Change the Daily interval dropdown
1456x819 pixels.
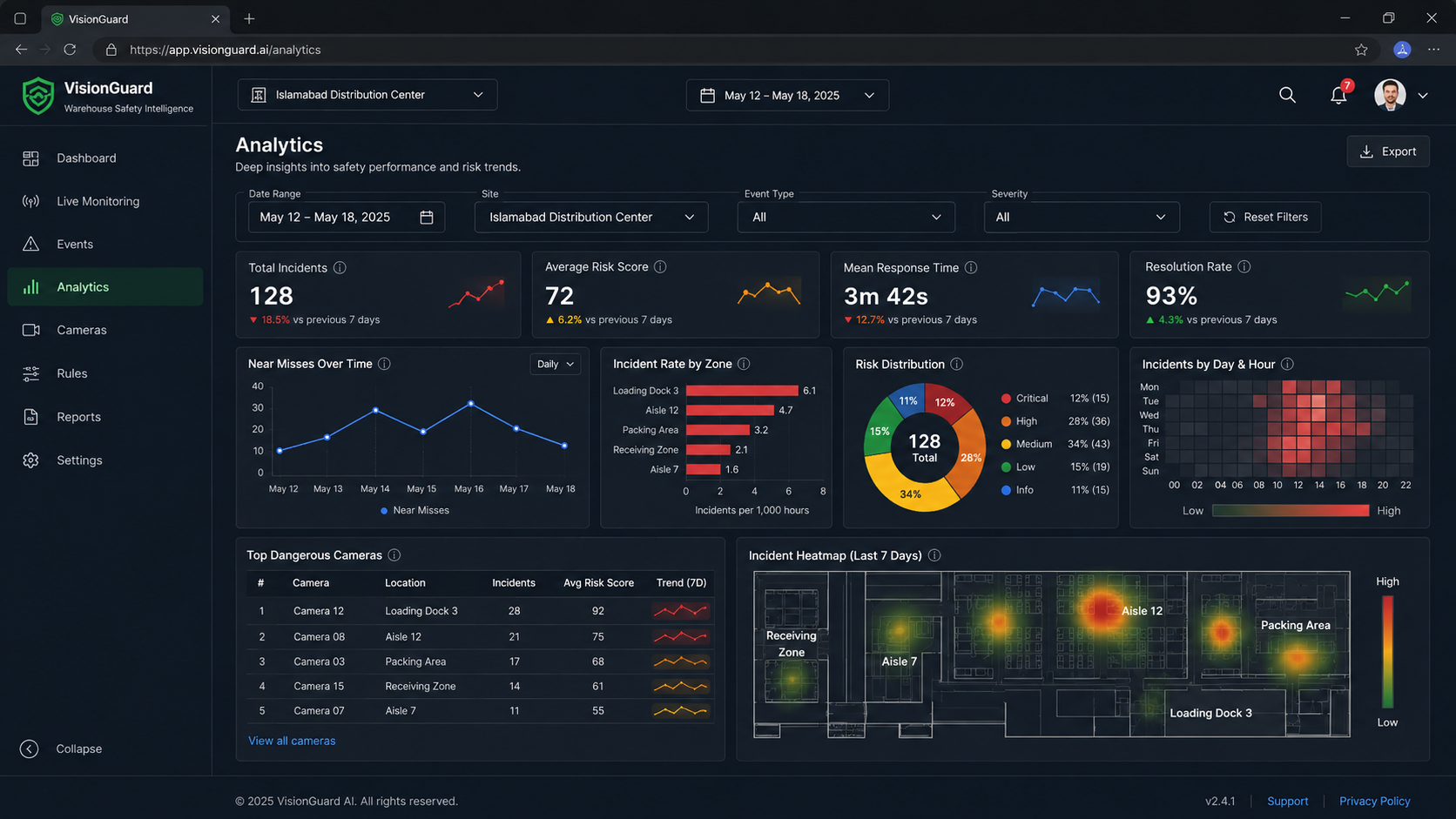[556, 364]
